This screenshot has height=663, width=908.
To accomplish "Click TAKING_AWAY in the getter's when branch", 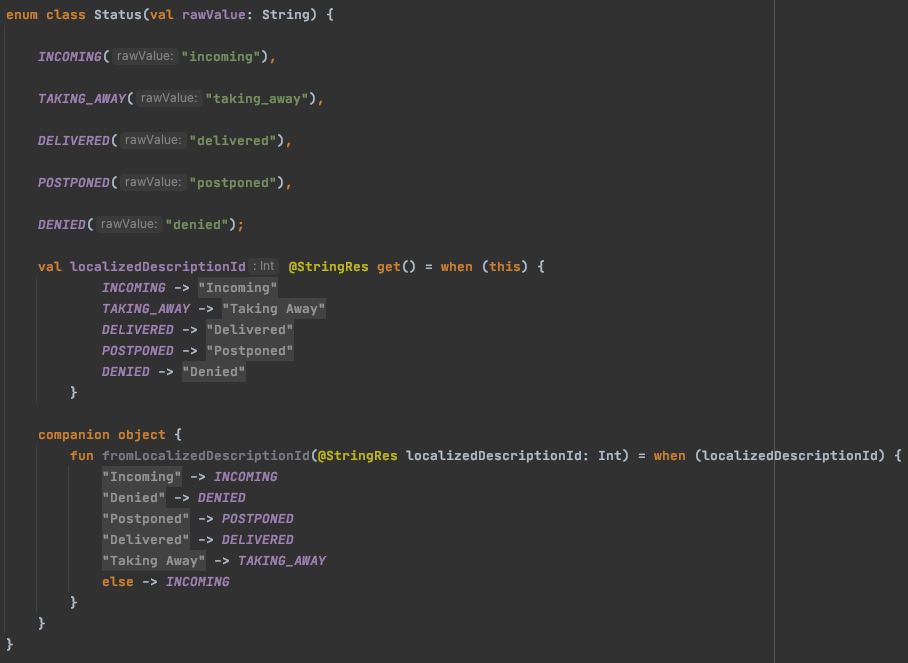I will pos(146,309).
